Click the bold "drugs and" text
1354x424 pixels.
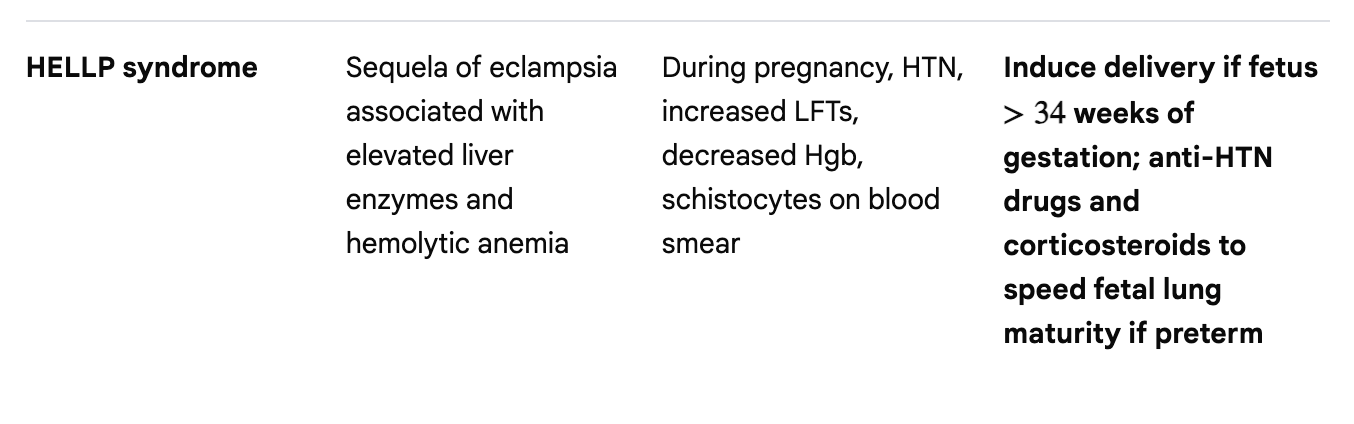pyautogui.click(x=1070, y=201)
